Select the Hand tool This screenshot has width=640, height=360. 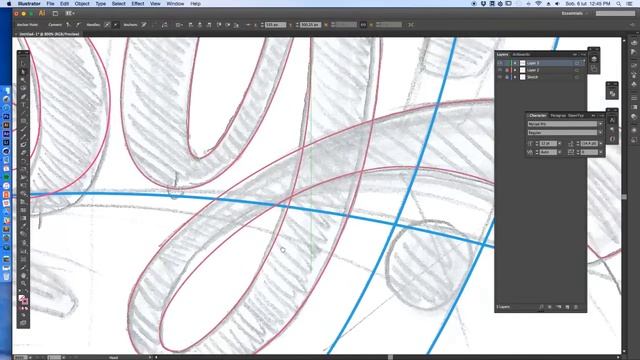point(23,276)
